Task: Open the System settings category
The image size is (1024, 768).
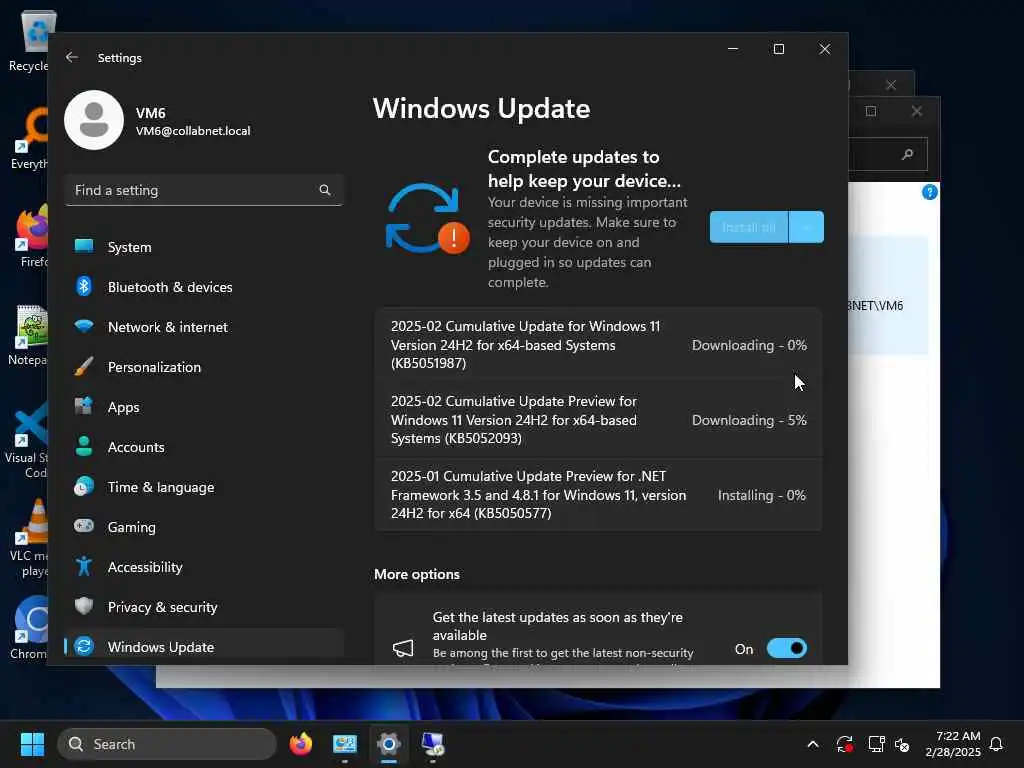Action: pos(204,247)
